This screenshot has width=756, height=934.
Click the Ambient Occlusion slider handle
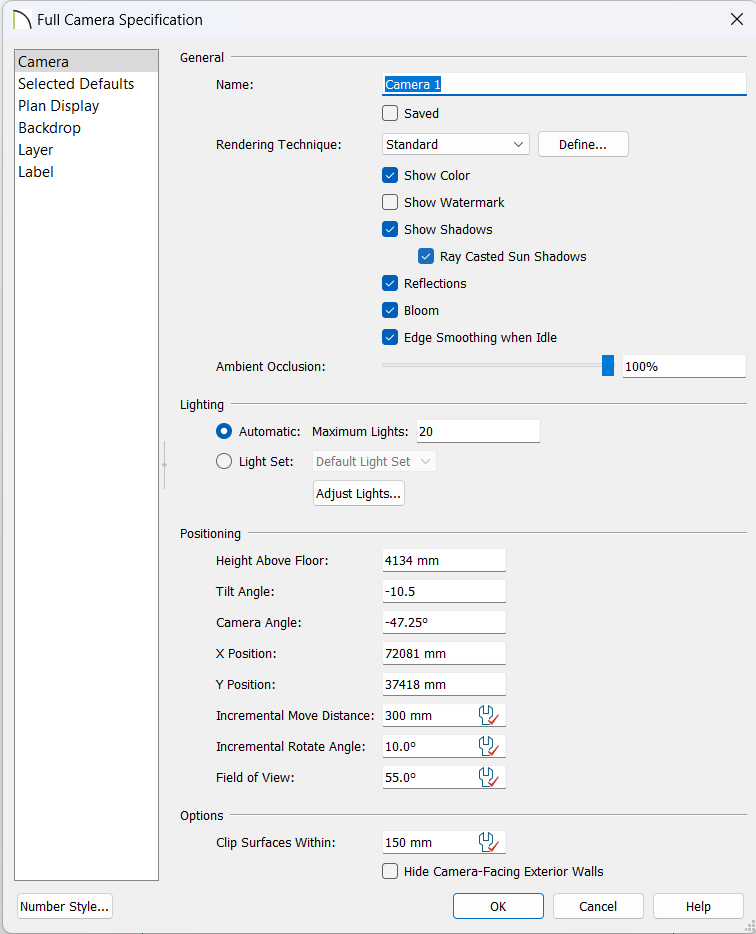[x=608, y=366]
